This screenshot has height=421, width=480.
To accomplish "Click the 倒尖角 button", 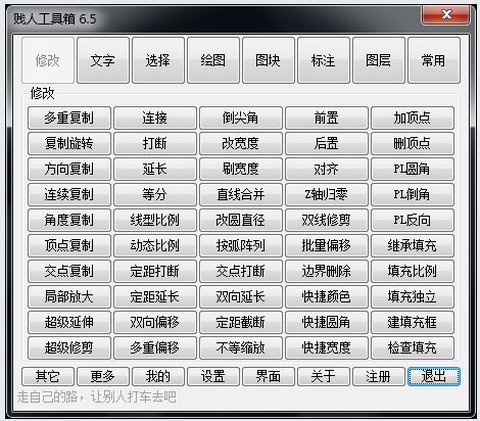I will (x=241, y=118).
